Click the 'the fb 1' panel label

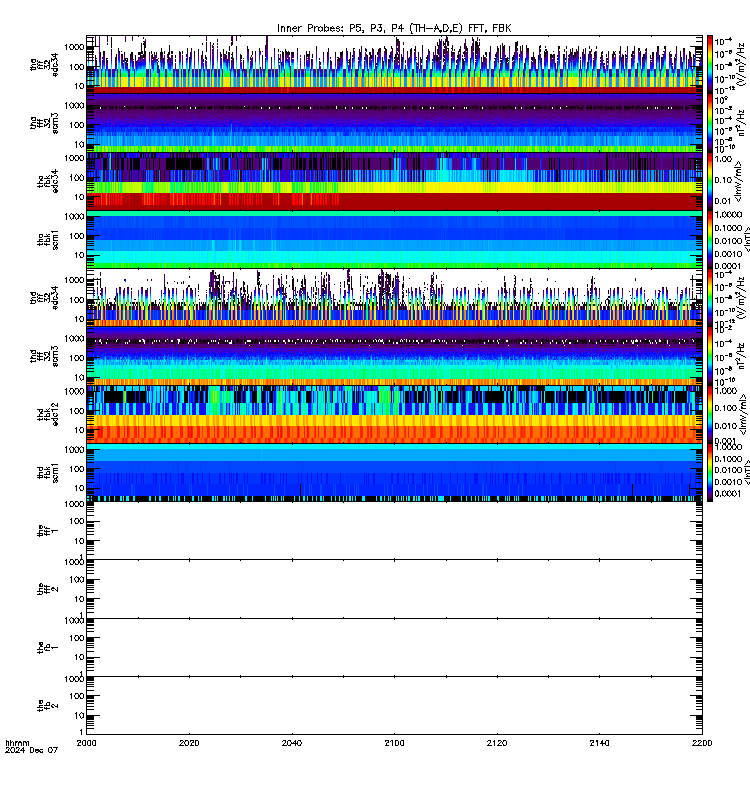48,647
